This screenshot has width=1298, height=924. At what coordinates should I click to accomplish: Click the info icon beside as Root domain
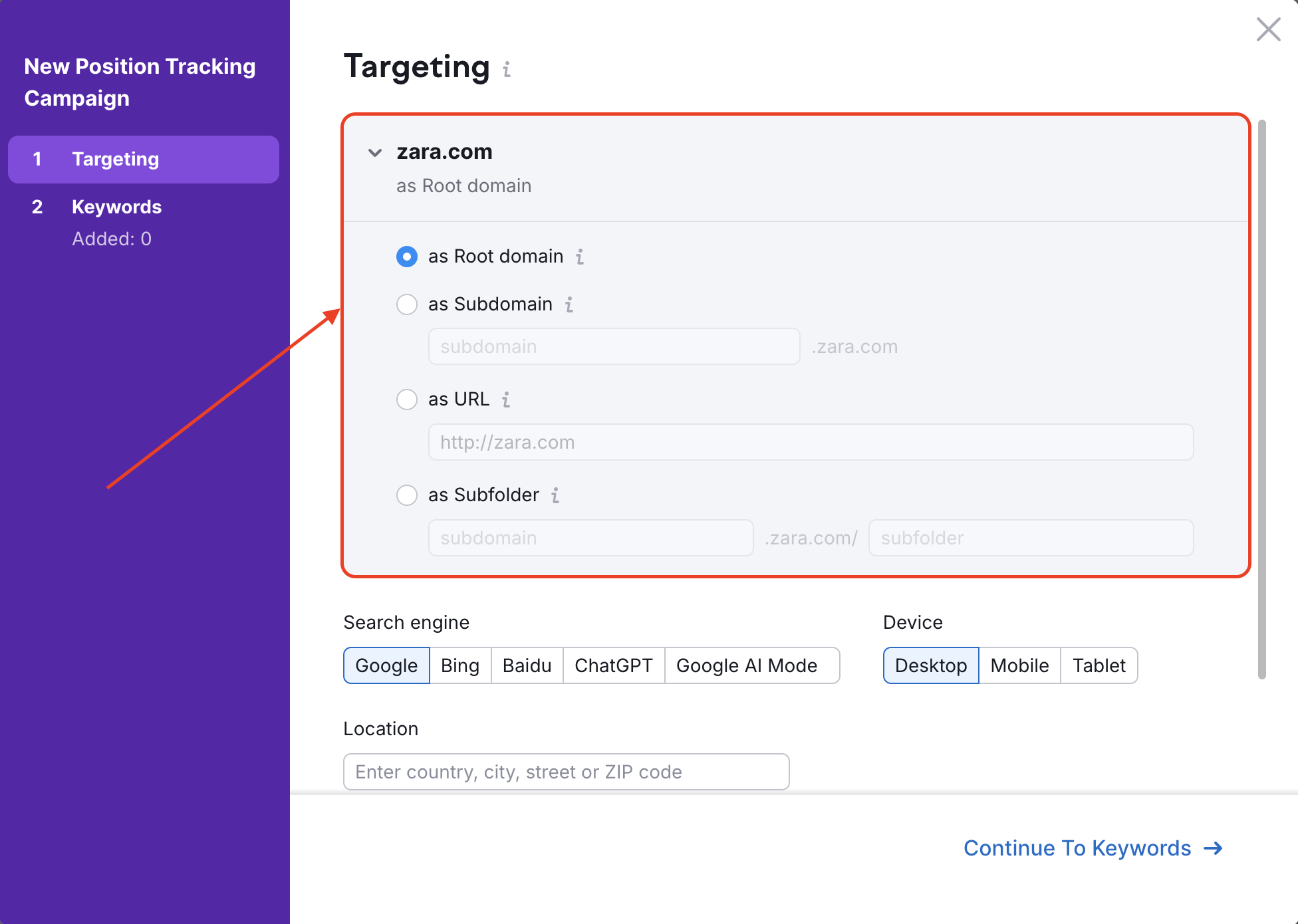click(580, 257)
